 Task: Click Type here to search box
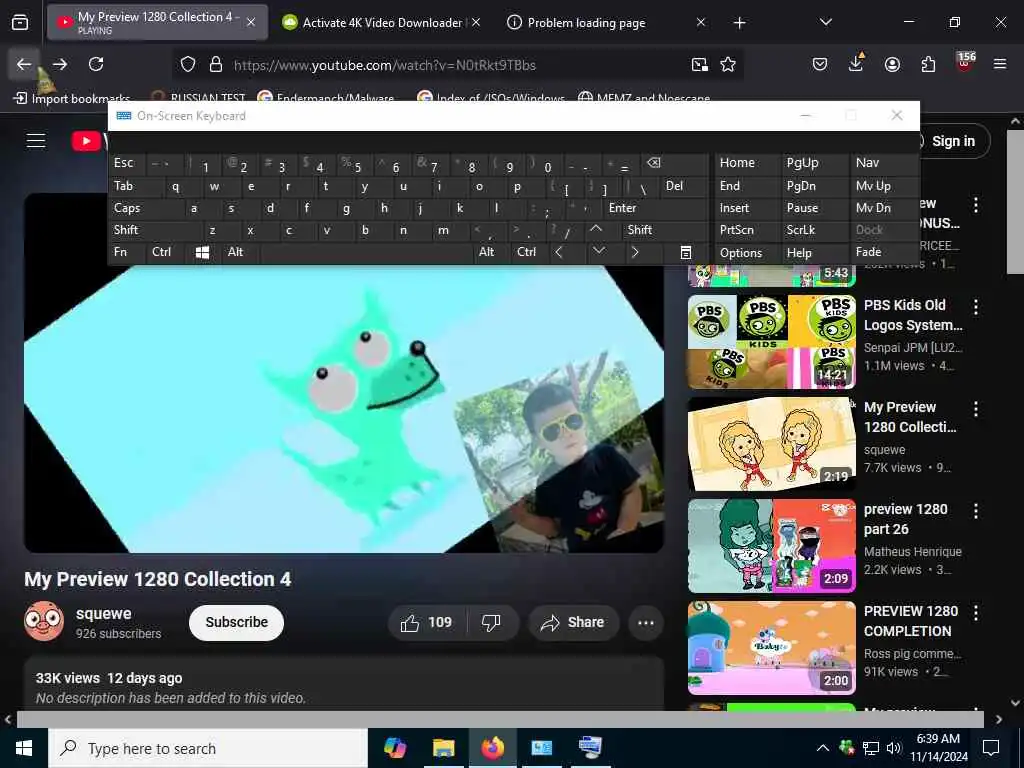(x=208, y=748)
